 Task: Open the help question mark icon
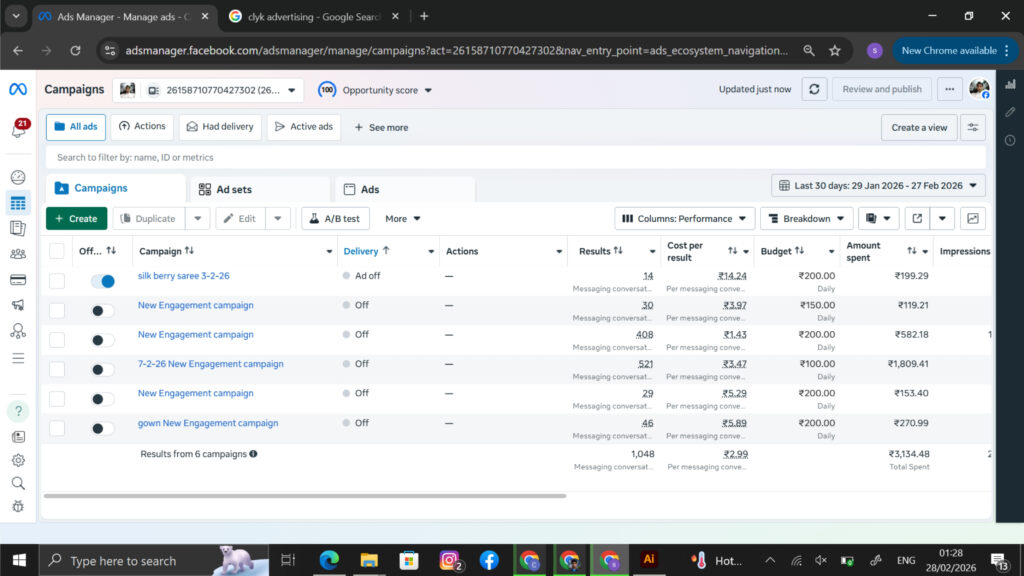(x=18, y=411)
